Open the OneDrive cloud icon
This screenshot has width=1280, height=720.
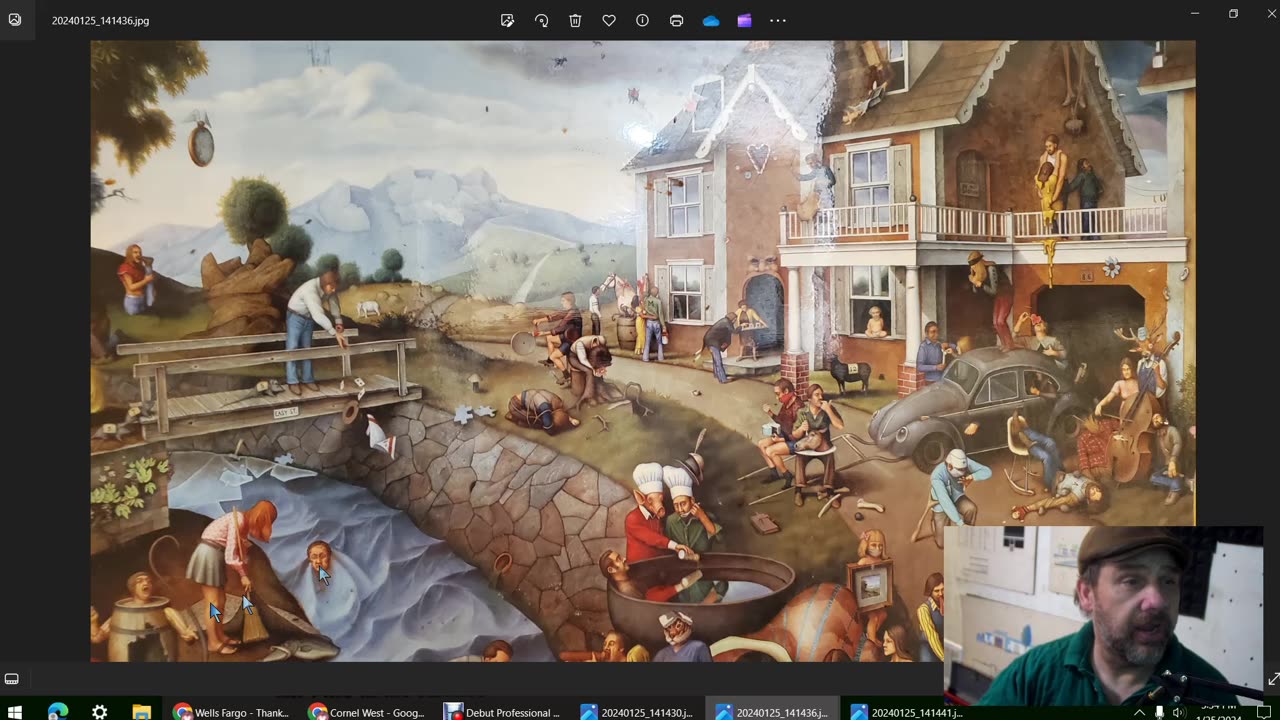[711, 20]
